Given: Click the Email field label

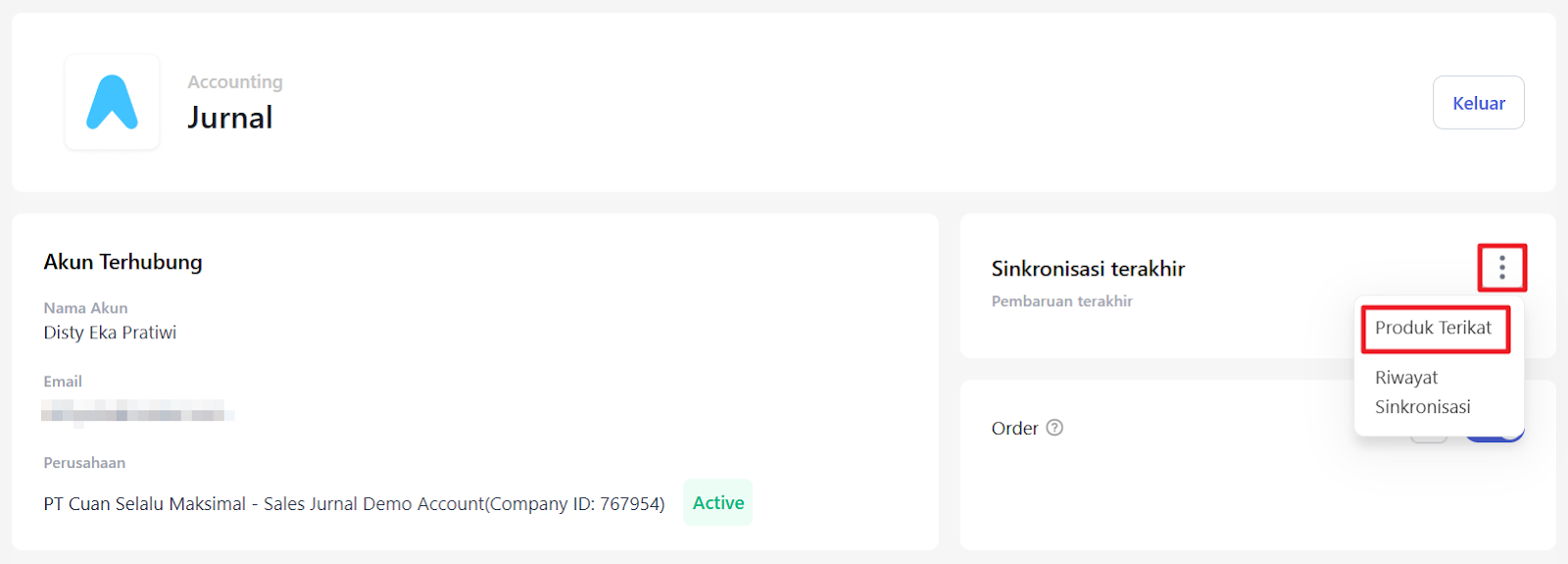Looking at the screenshot, I should 63,382.
